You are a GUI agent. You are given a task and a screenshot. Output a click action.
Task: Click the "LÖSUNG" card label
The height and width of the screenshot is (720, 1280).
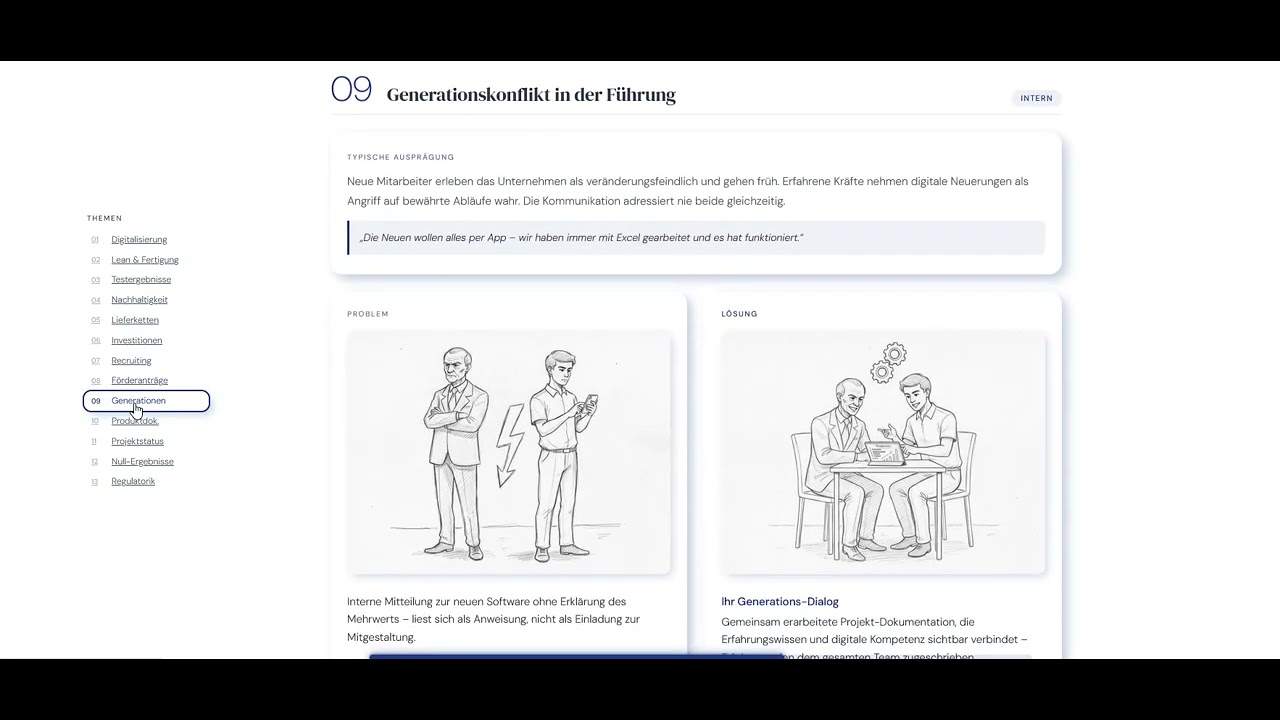740,314
